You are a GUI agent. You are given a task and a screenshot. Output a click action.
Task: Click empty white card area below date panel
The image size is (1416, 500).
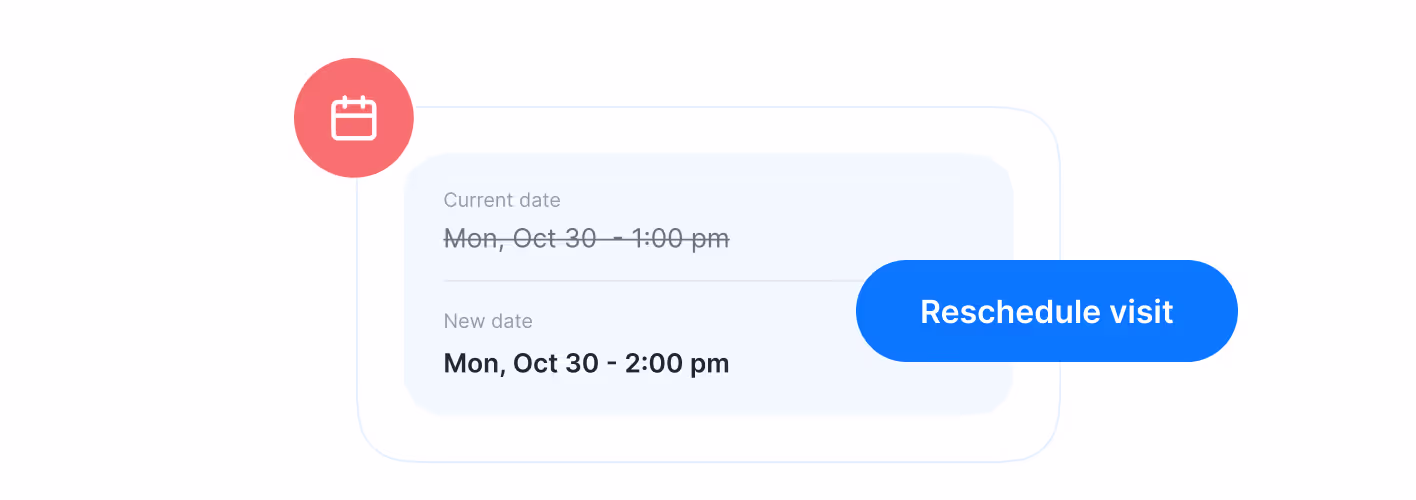700,438
